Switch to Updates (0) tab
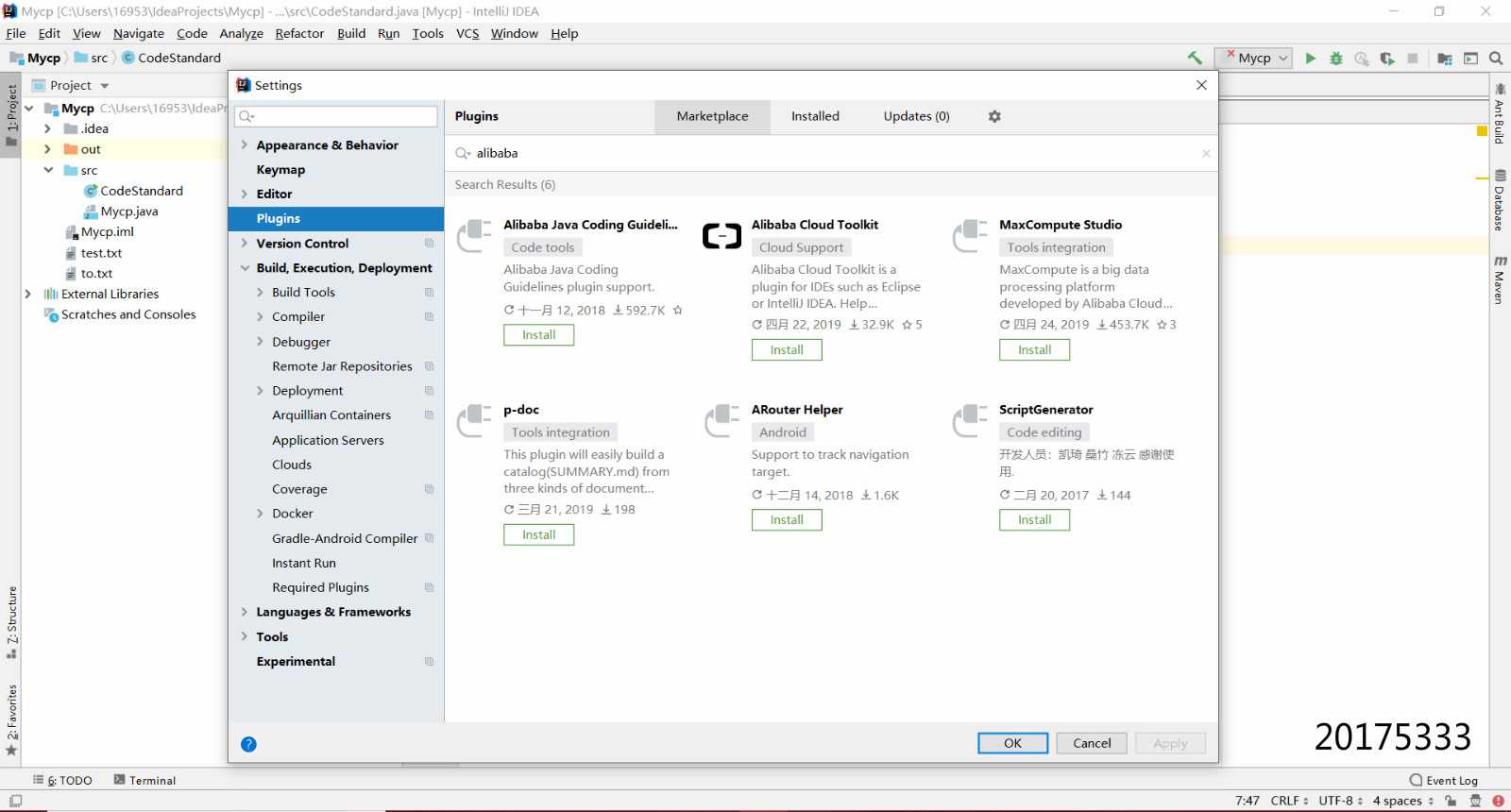 tap(916, 116)
